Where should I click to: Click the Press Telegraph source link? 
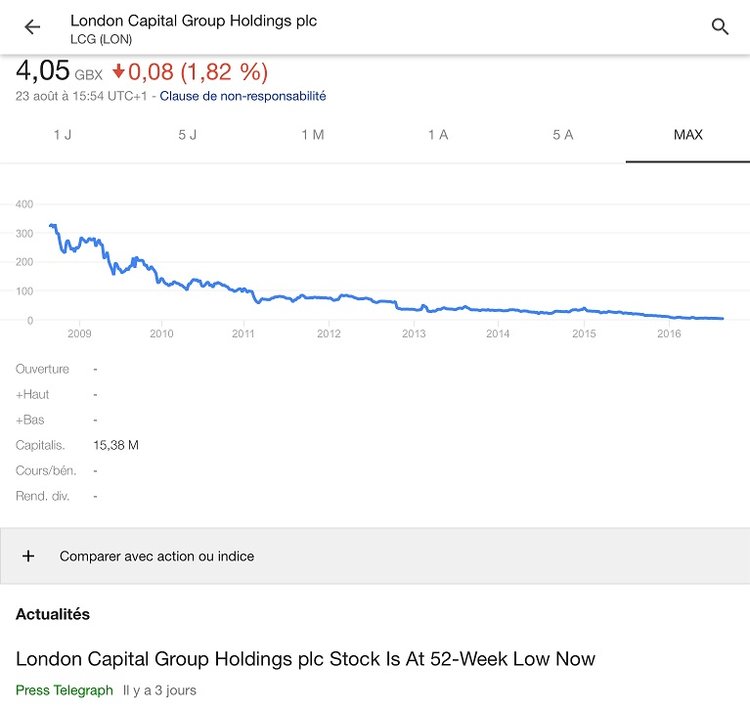(64, 690)
